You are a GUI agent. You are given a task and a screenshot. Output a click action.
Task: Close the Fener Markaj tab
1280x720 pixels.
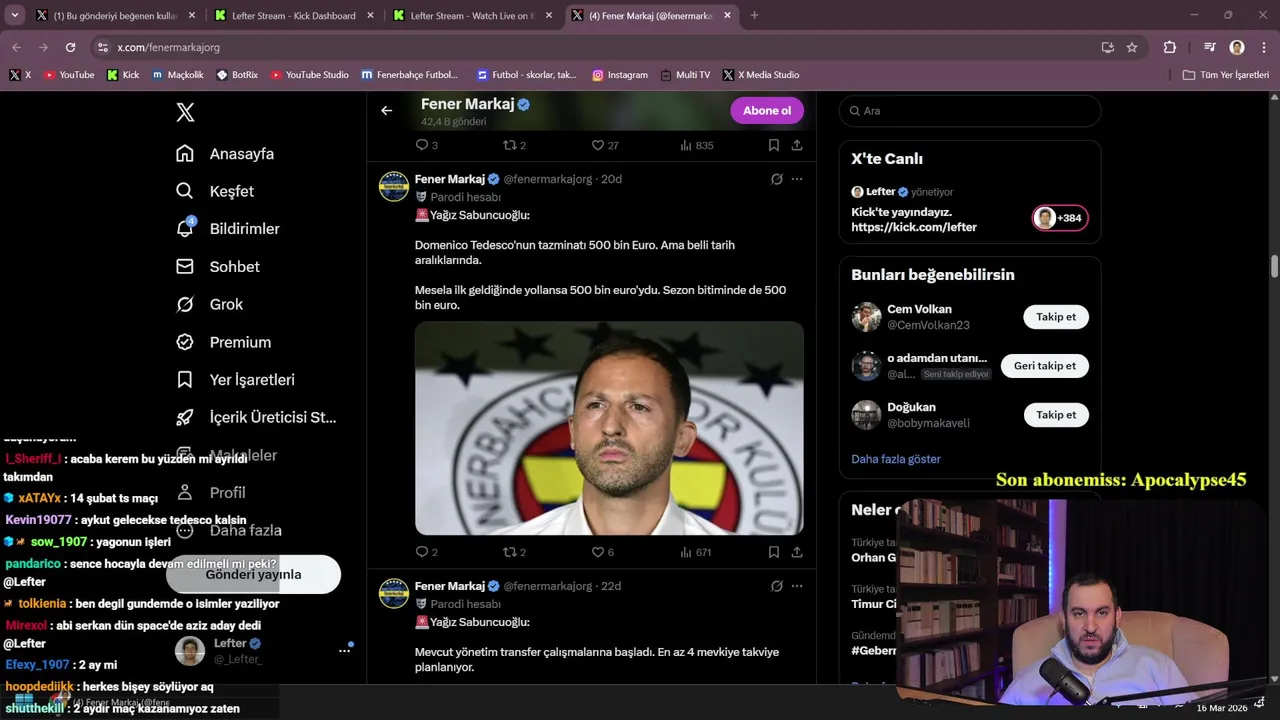[x=727, y=16]
